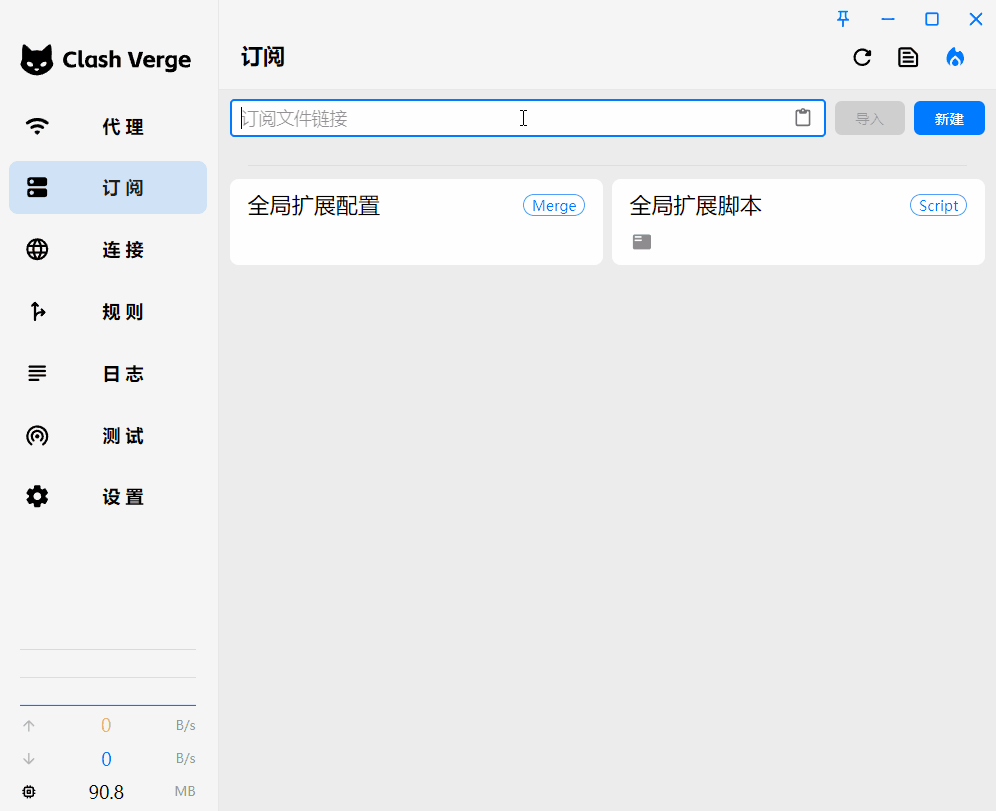Viewport: 996px width, 811px height.
Task: Click the blue 新建 new button
Action: (949, 118)
